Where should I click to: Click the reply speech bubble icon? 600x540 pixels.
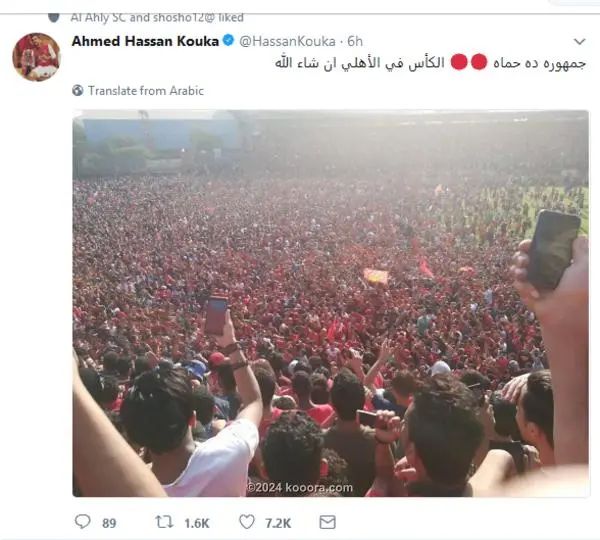[x=82, y=521]
